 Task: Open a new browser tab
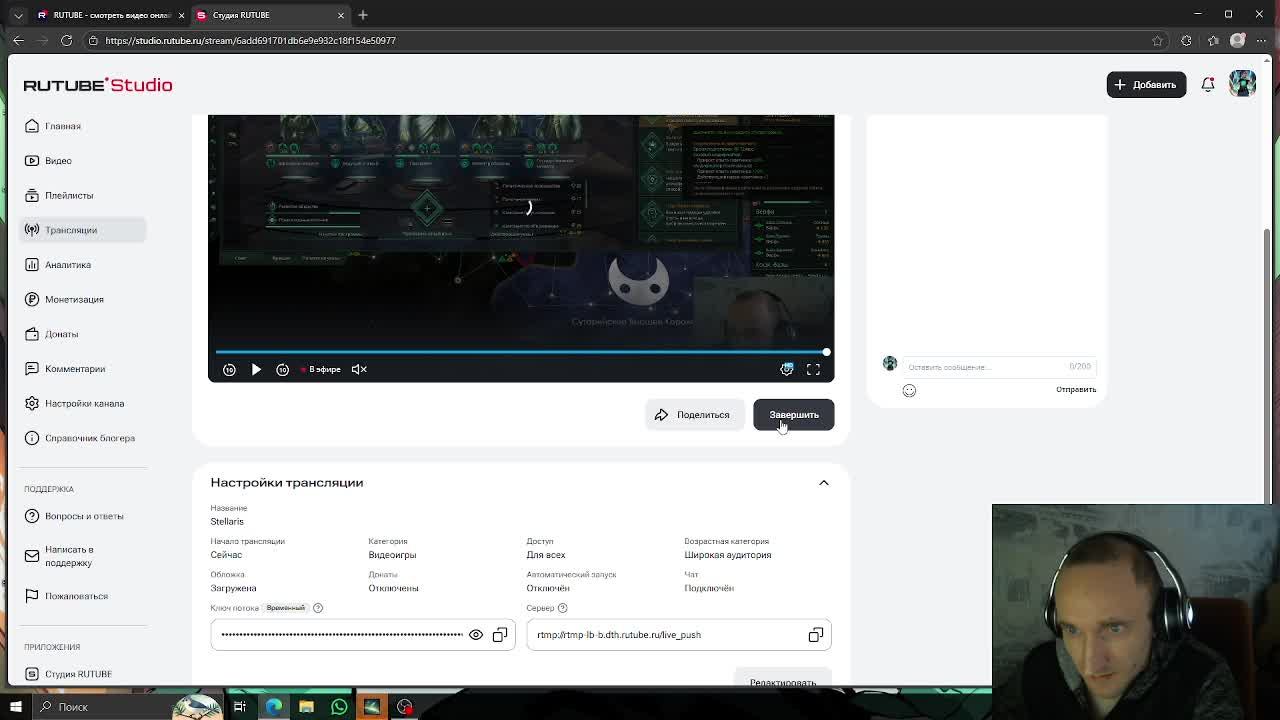[x=363, y=15]
